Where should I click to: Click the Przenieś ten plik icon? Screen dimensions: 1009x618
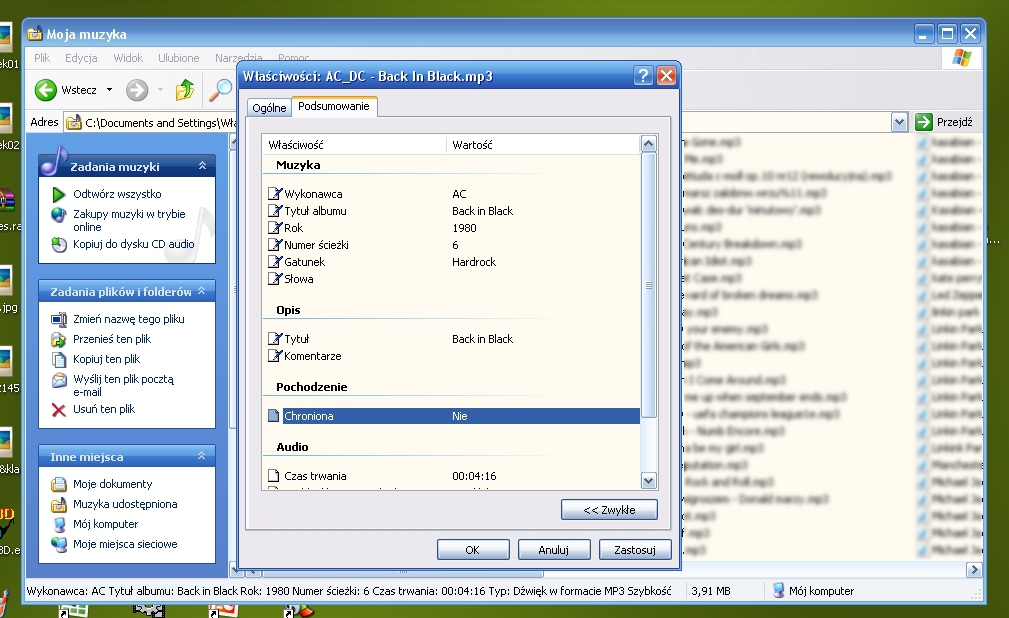click(59, 339)
